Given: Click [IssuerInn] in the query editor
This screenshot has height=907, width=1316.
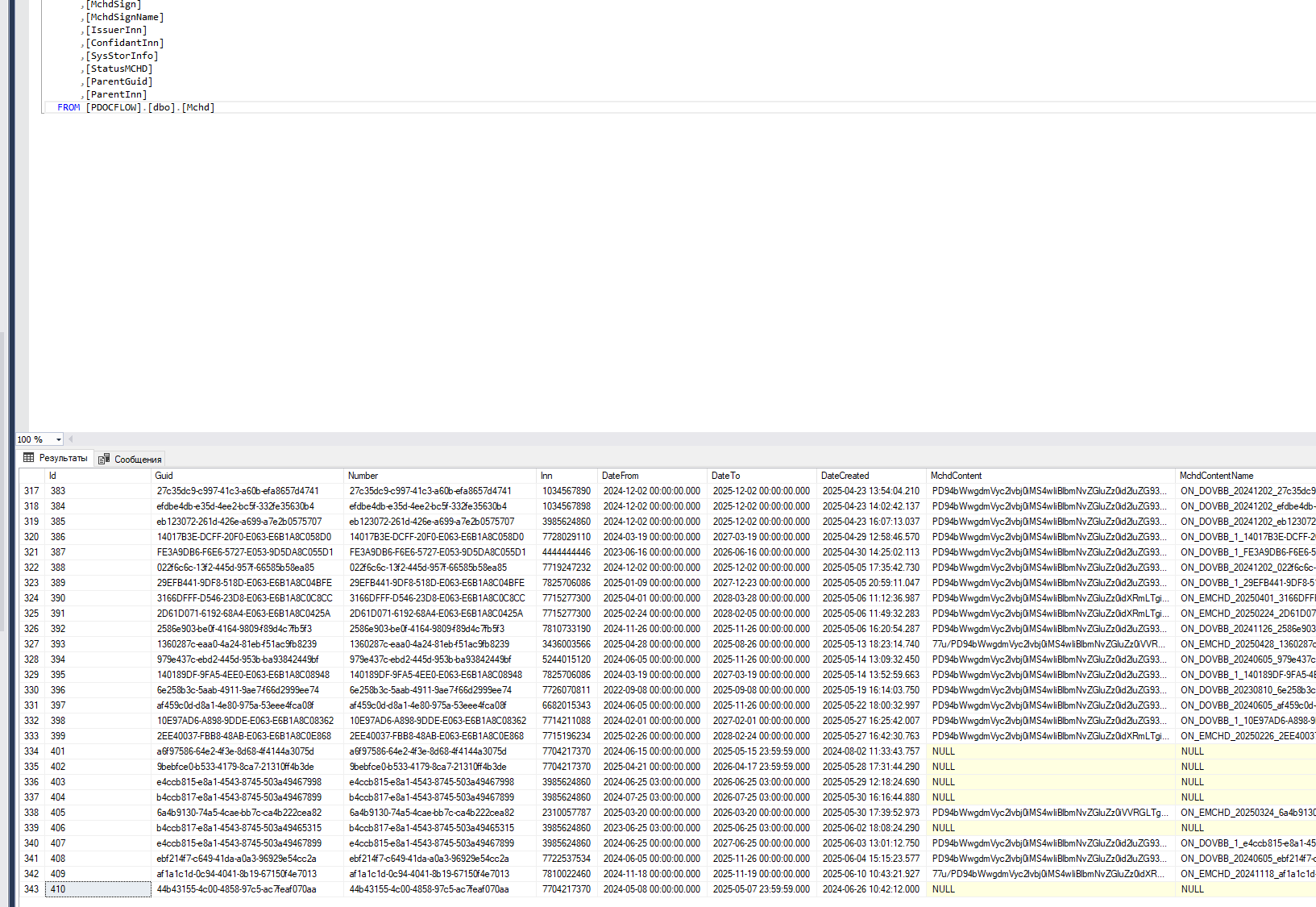Looking at the screenshot, I should click(117, 30).
